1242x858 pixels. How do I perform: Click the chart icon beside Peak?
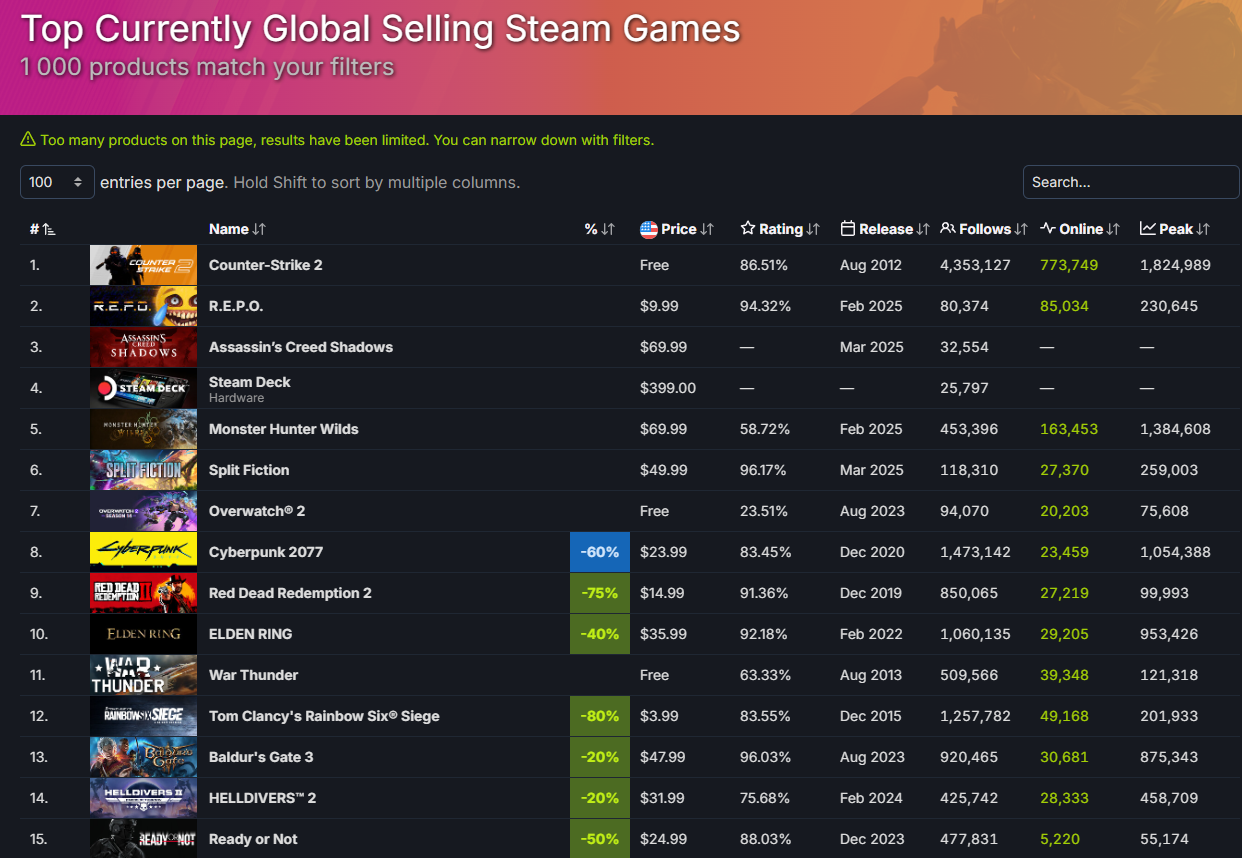pyautogui.click(x=1147, y=229)
